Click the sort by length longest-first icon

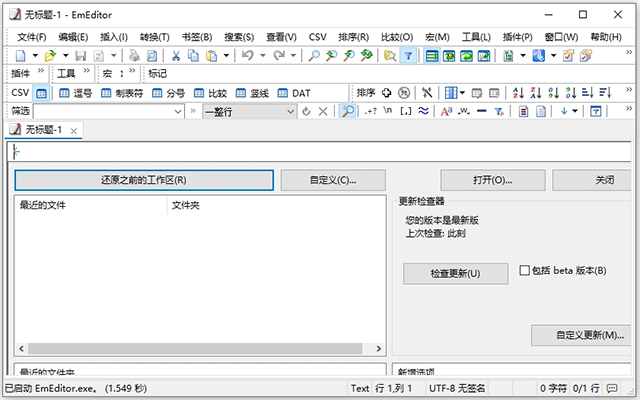coord(605,93)
